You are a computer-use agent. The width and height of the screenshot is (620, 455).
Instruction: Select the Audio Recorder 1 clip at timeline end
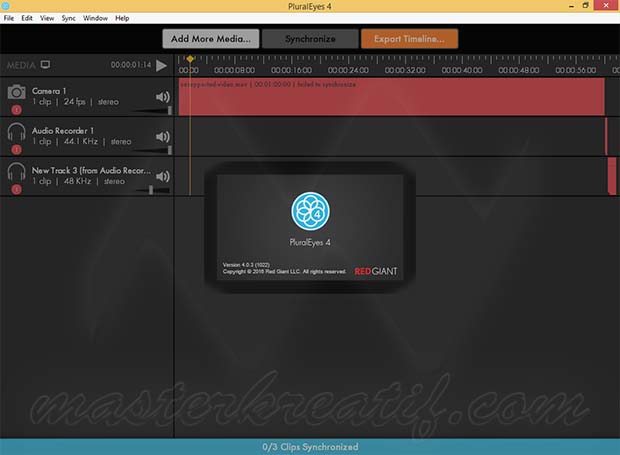606,136
